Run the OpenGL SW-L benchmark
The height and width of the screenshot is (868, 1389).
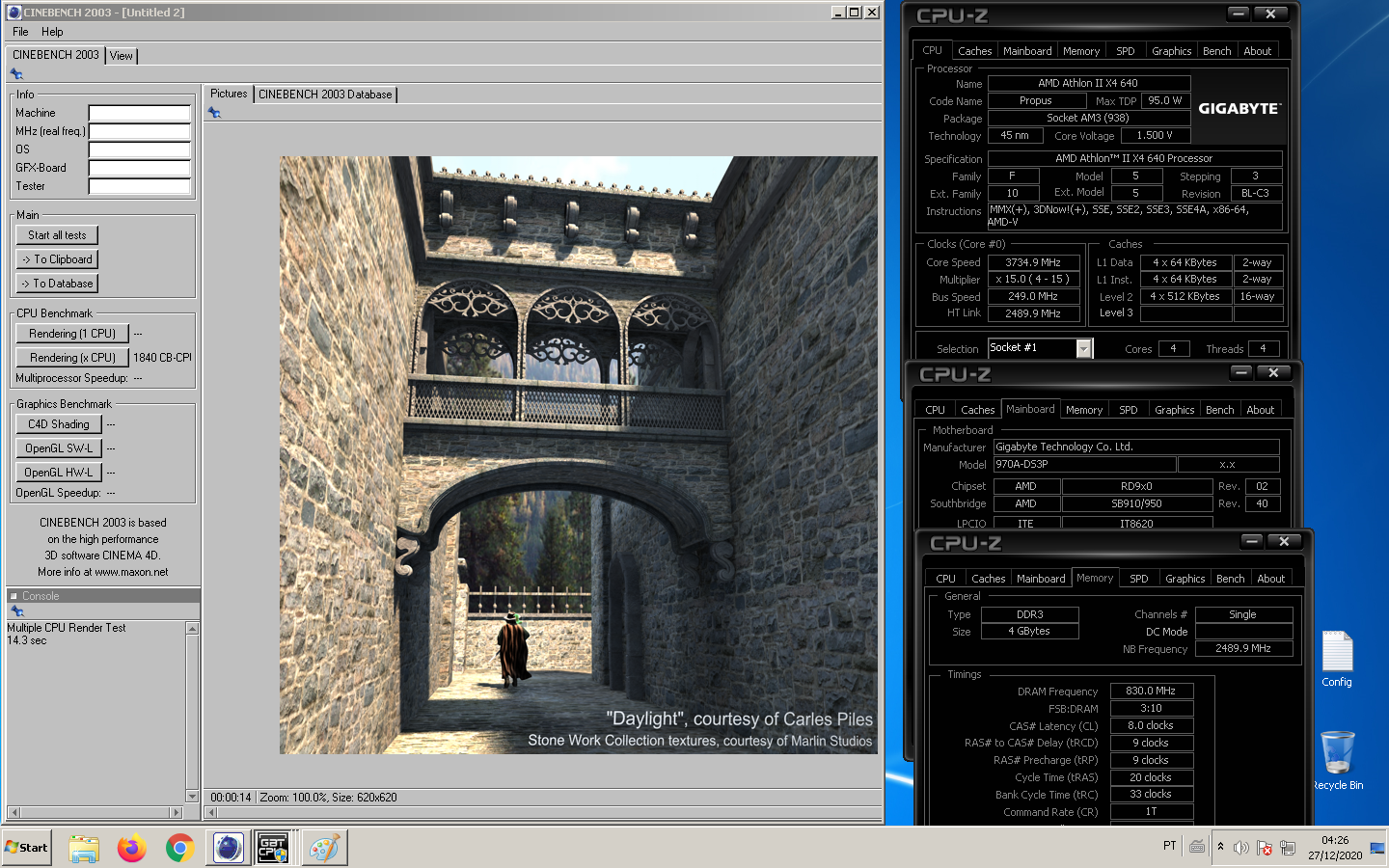pos(58,448)
